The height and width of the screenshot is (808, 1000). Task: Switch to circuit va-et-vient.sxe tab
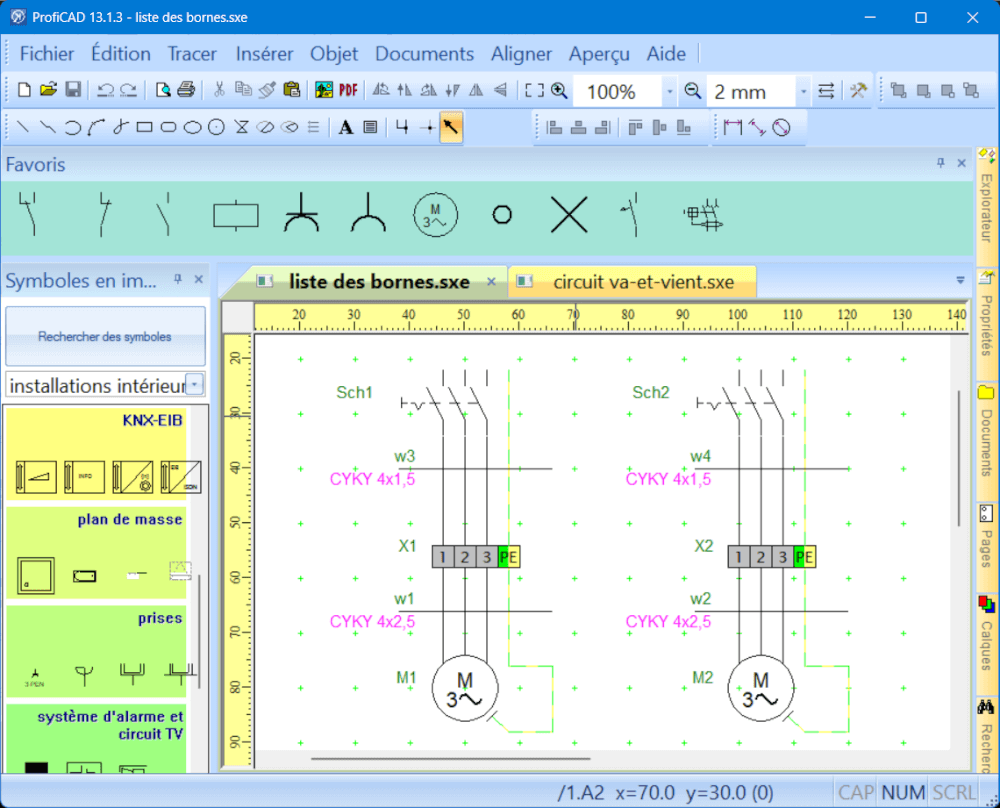633,282
